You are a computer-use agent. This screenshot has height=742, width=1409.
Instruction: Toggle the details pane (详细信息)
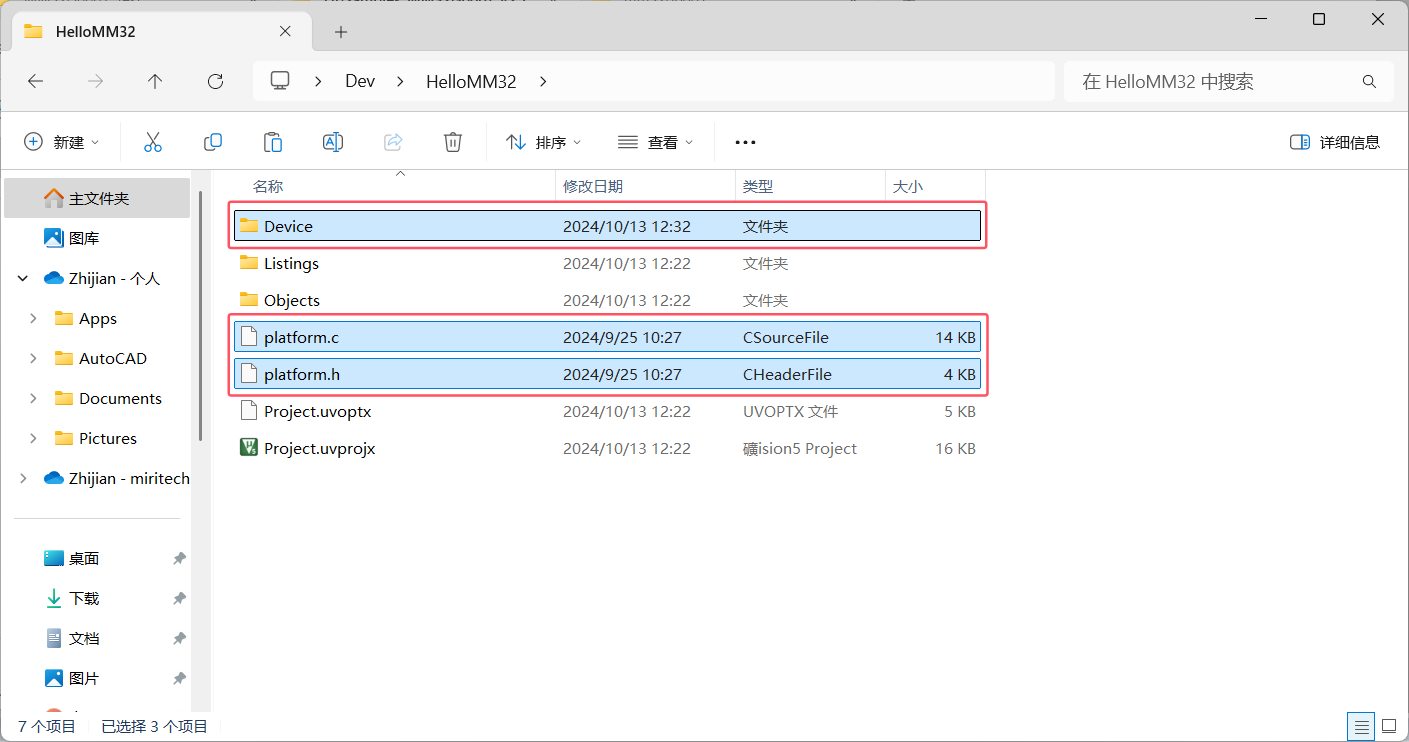click(x=1335, y=142)
